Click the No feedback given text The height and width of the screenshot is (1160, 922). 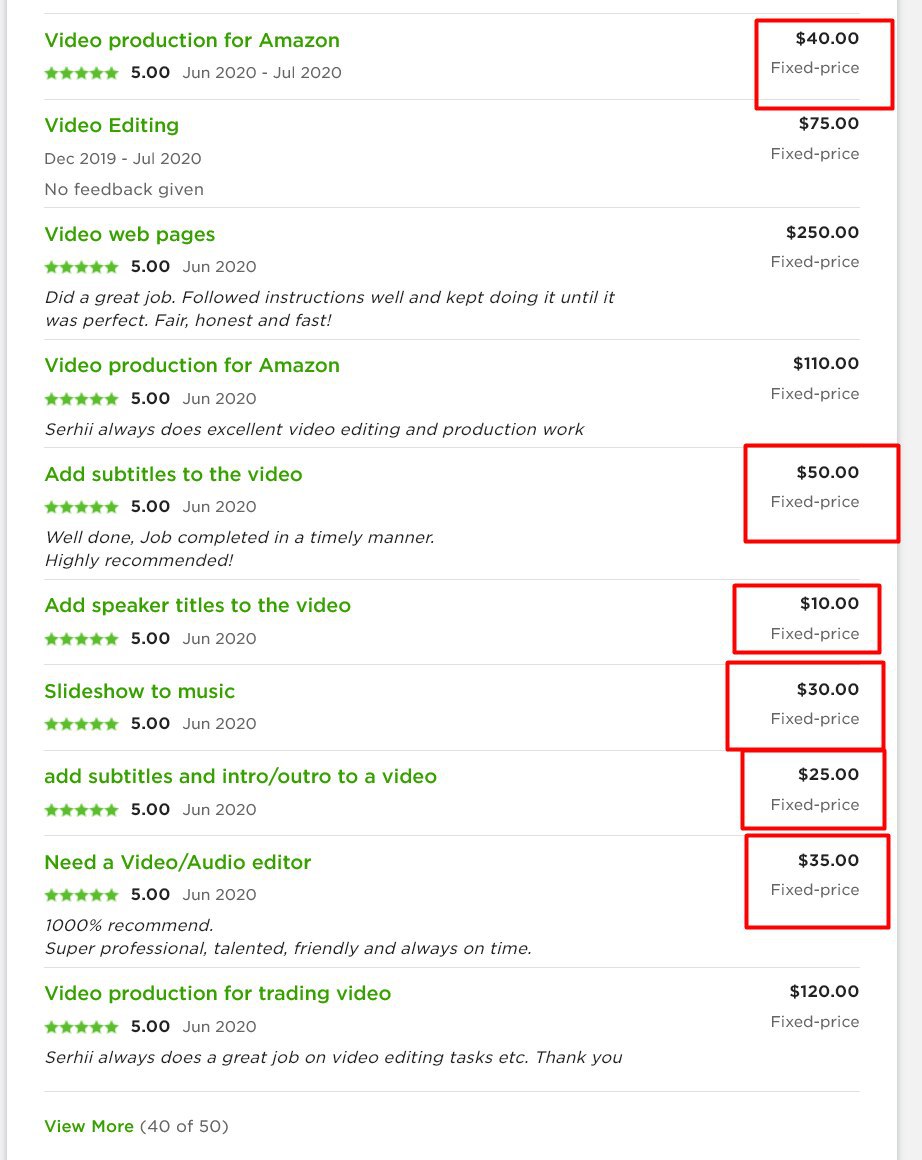pos(124,189)
